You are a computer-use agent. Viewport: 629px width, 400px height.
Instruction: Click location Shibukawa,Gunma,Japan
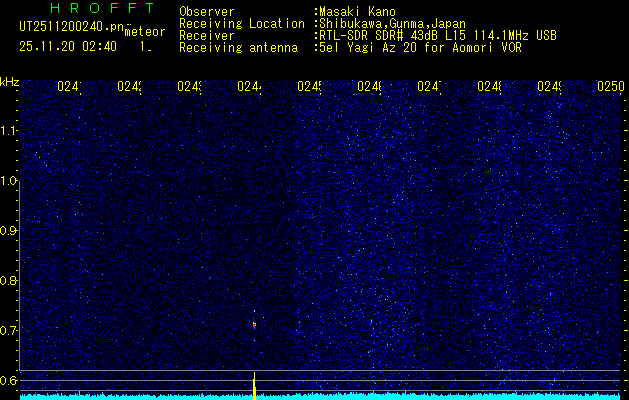tap(392, 24)
